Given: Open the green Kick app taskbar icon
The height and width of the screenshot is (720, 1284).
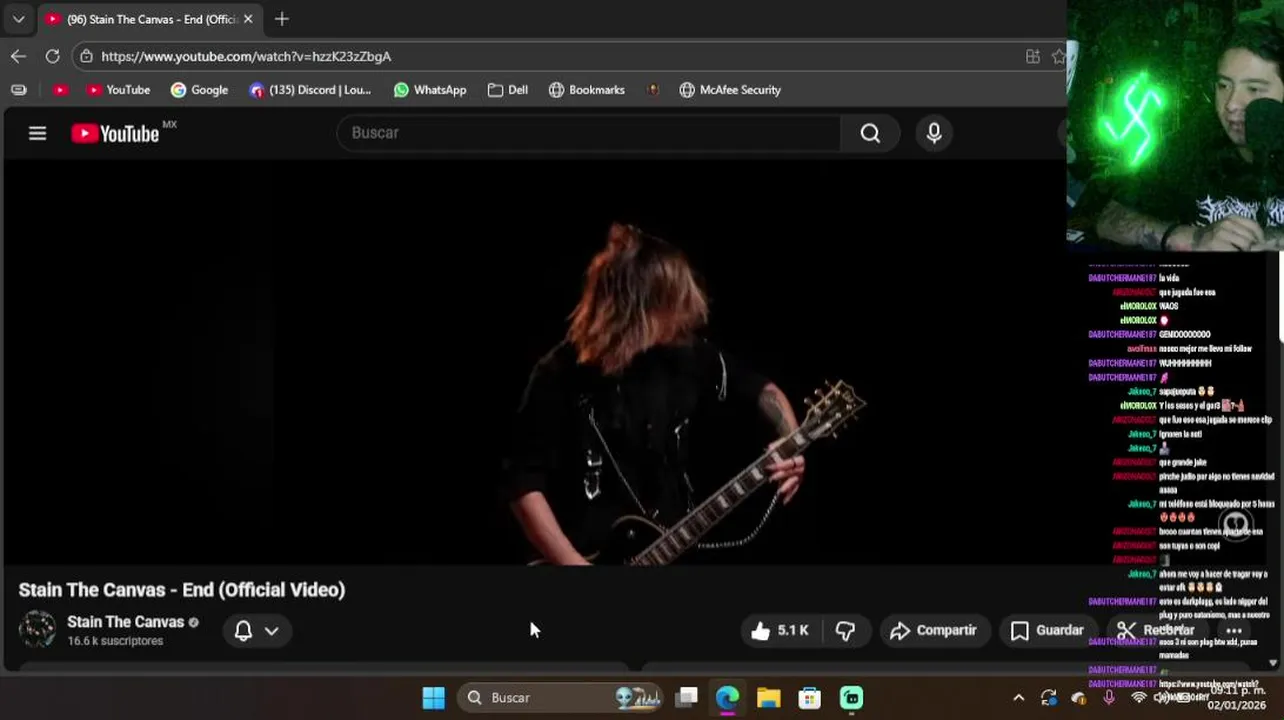Looking at the screenshot, I should (851, 698).
